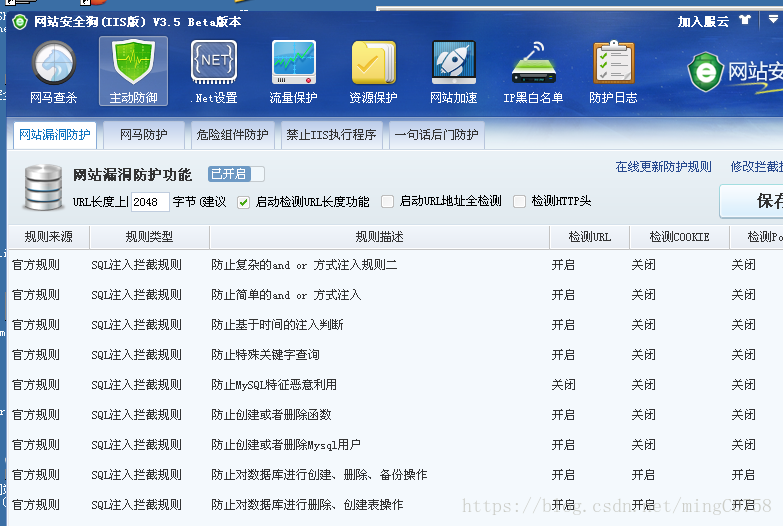Open 资源保护 resource protection

[374, 71]
